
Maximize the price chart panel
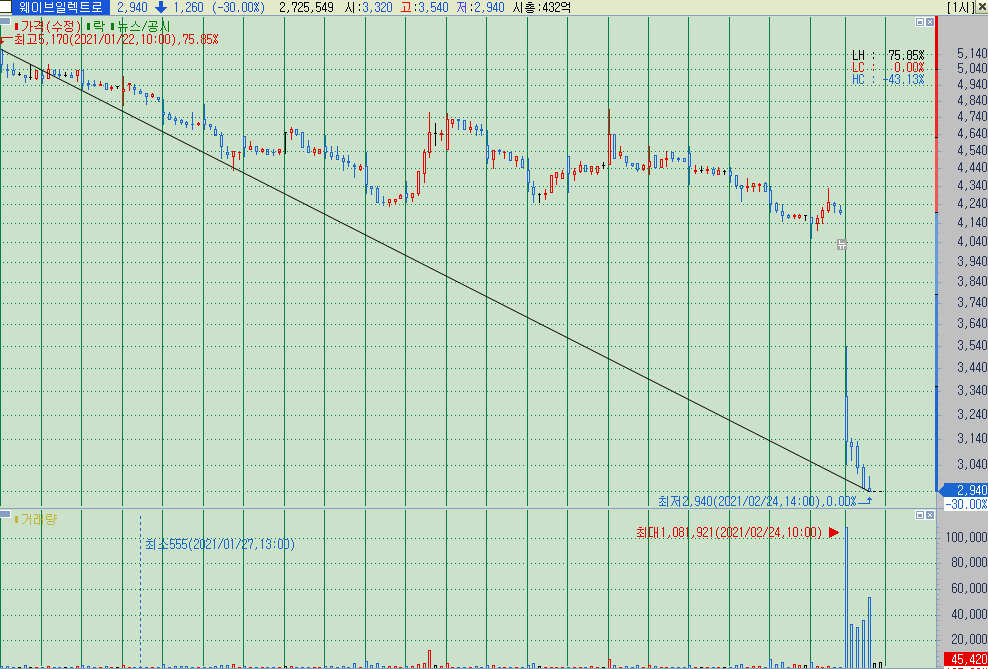click(920, 22)
